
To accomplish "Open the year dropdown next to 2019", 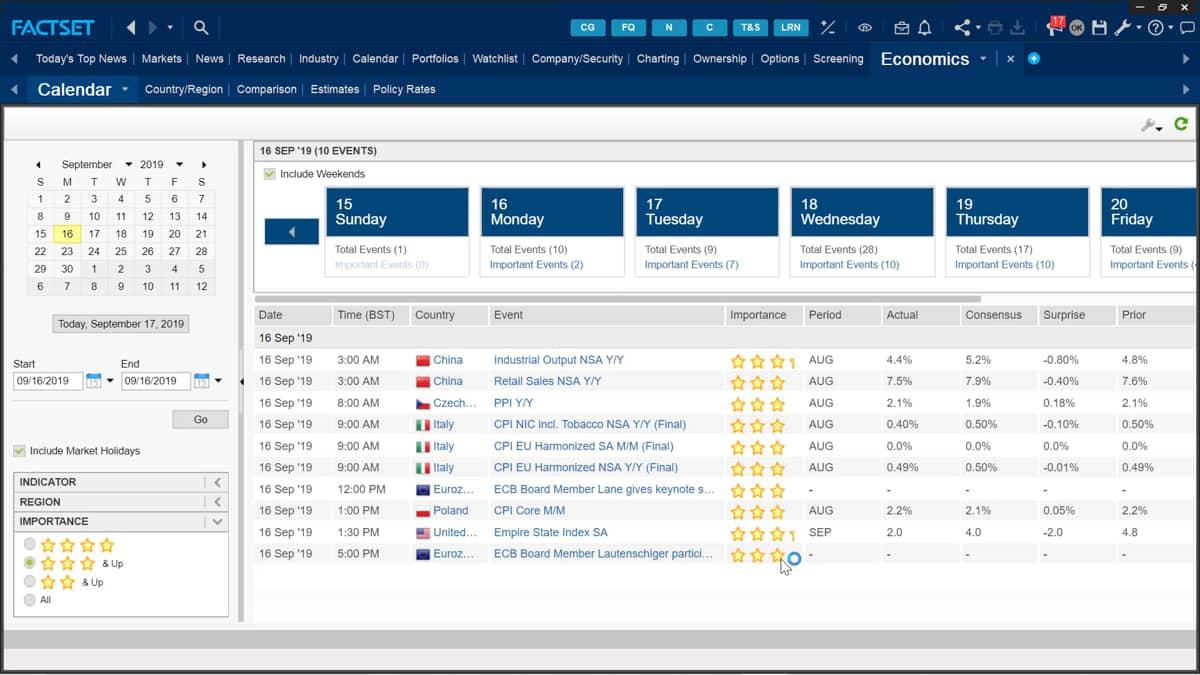I will point(179,164).
